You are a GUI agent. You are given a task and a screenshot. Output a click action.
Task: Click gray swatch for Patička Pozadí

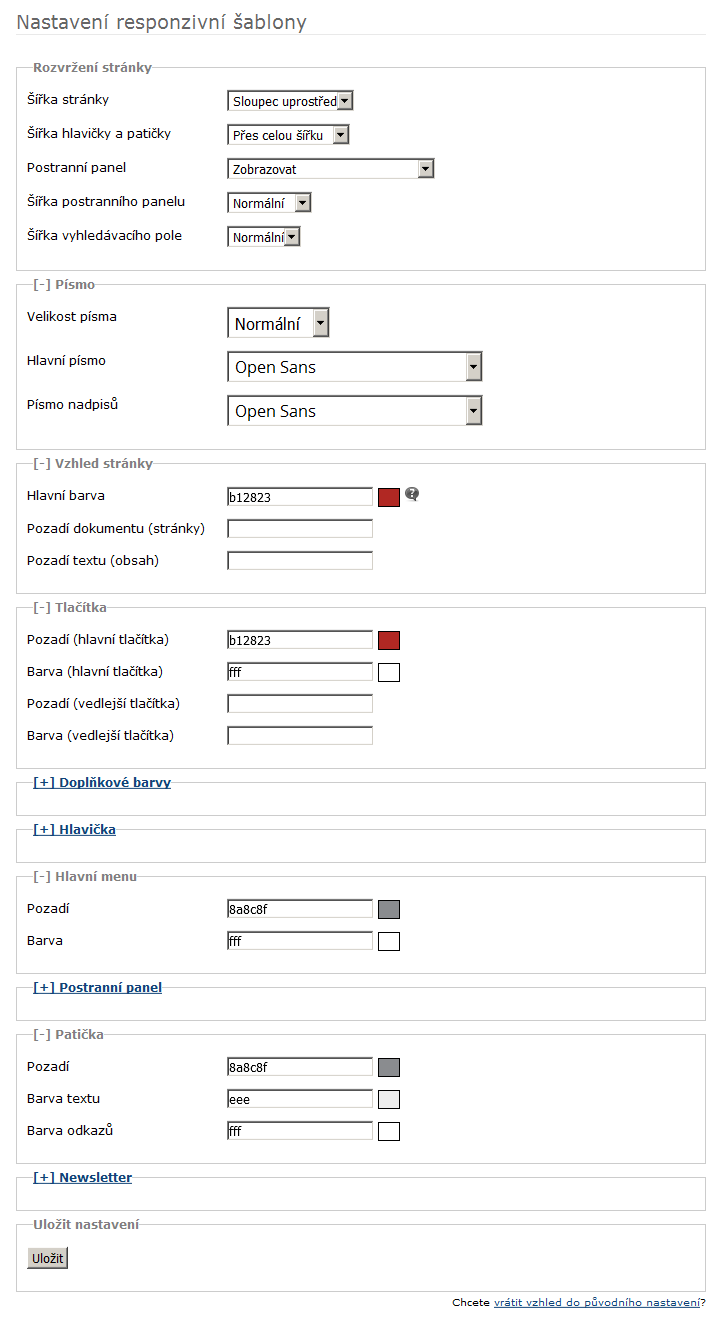coord(389,1068)
